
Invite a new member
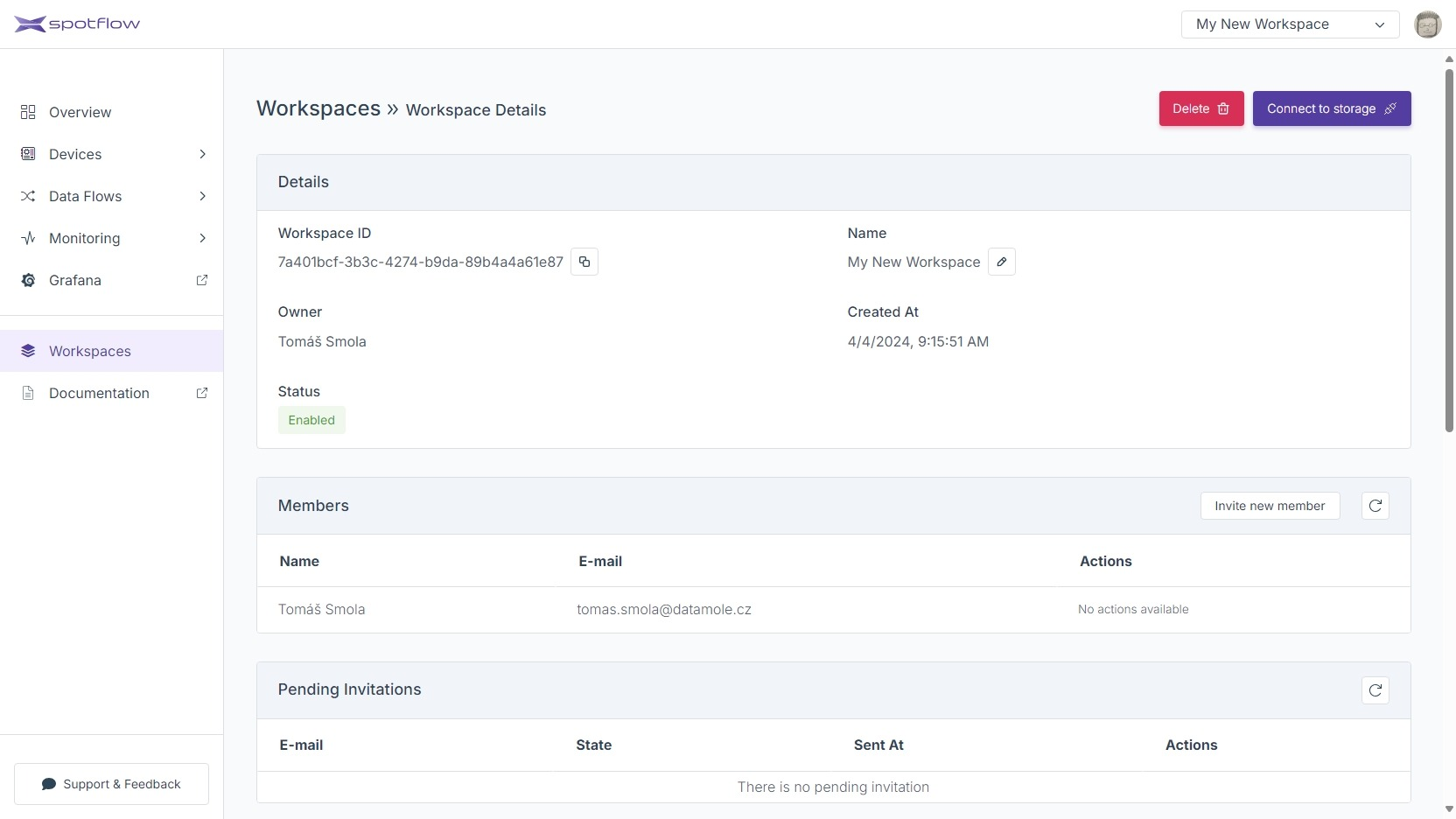click(x=1270, y=506)
